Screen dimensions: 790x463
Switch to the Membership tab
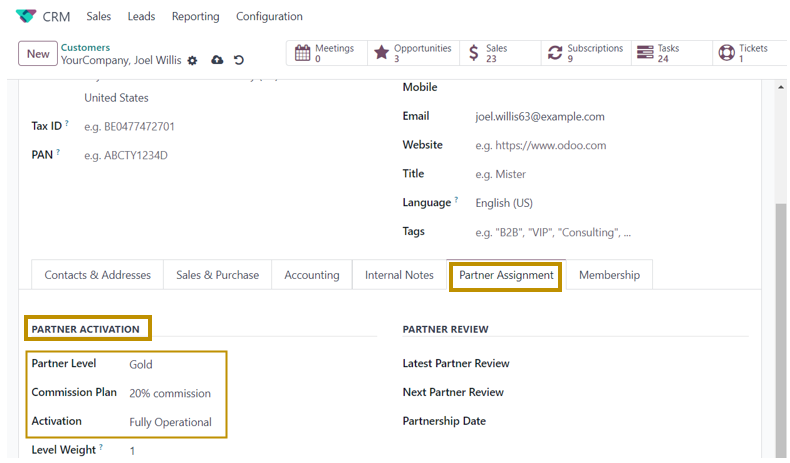click(609, 275)
